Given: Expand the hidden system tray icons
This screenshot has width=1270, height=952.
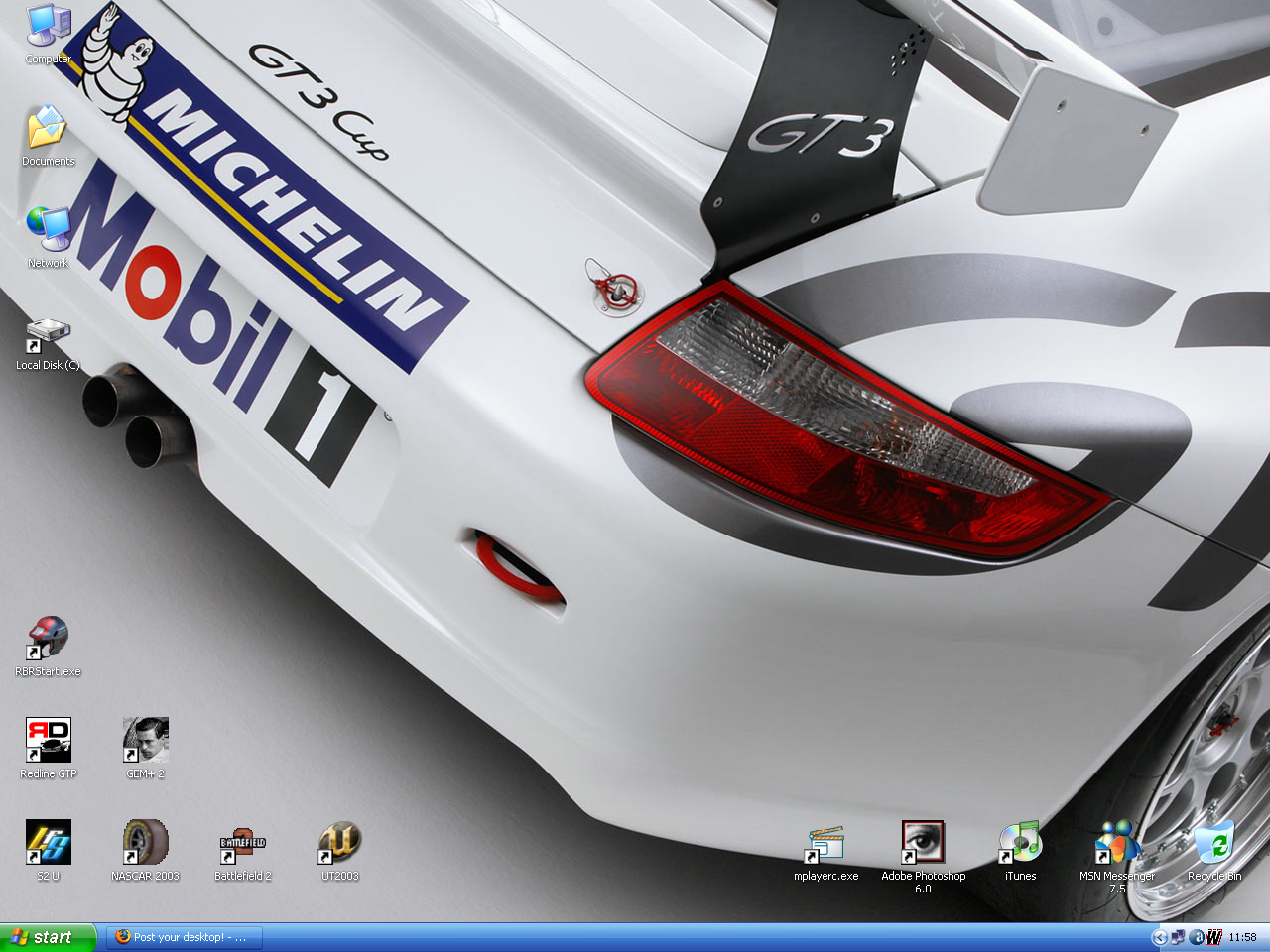Looking at the screenshot, I should tap(1159, 937).
